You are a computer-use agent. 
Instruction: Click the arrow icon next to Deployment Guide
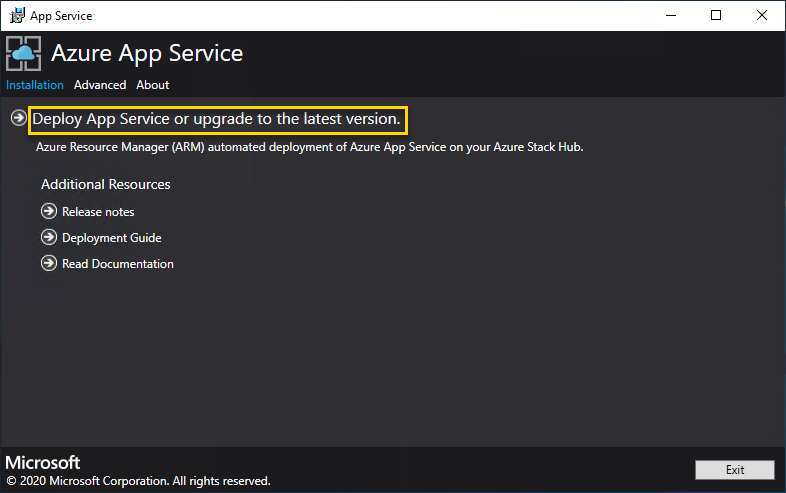click(x=49, y=238)
